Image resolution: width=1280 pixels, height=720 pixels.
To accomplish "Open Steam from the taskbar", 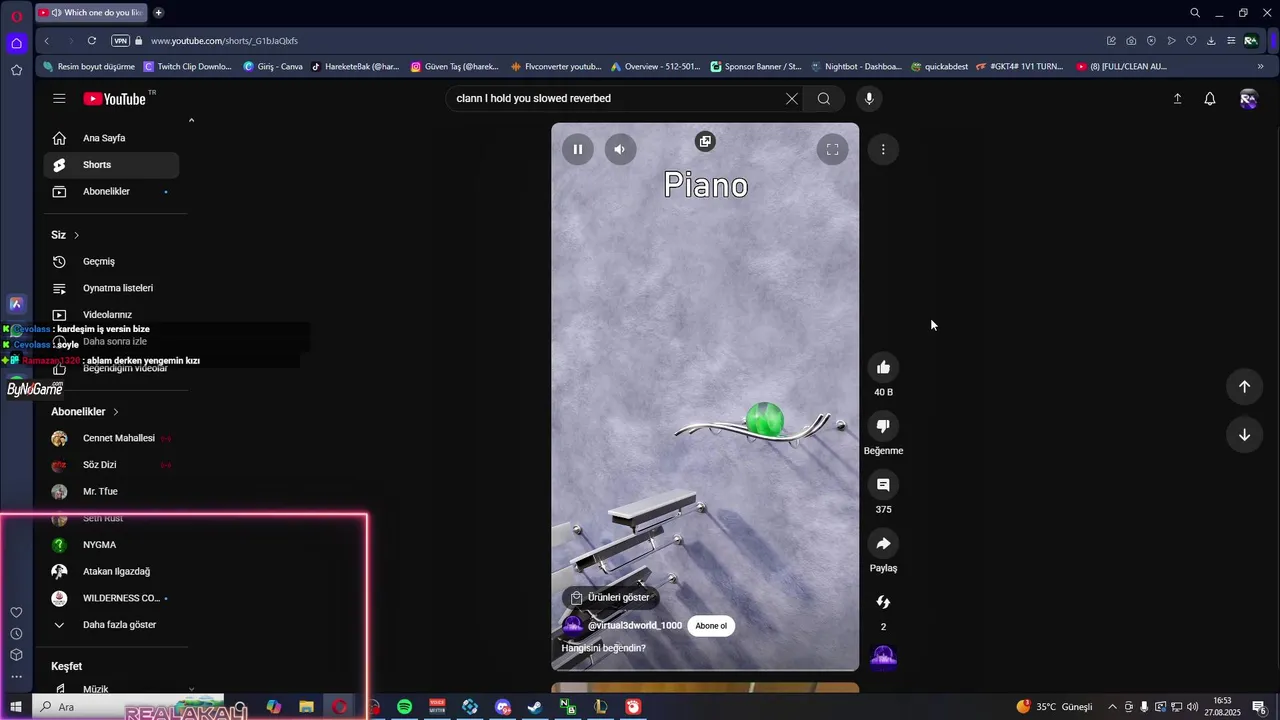I will pos(535,707).
